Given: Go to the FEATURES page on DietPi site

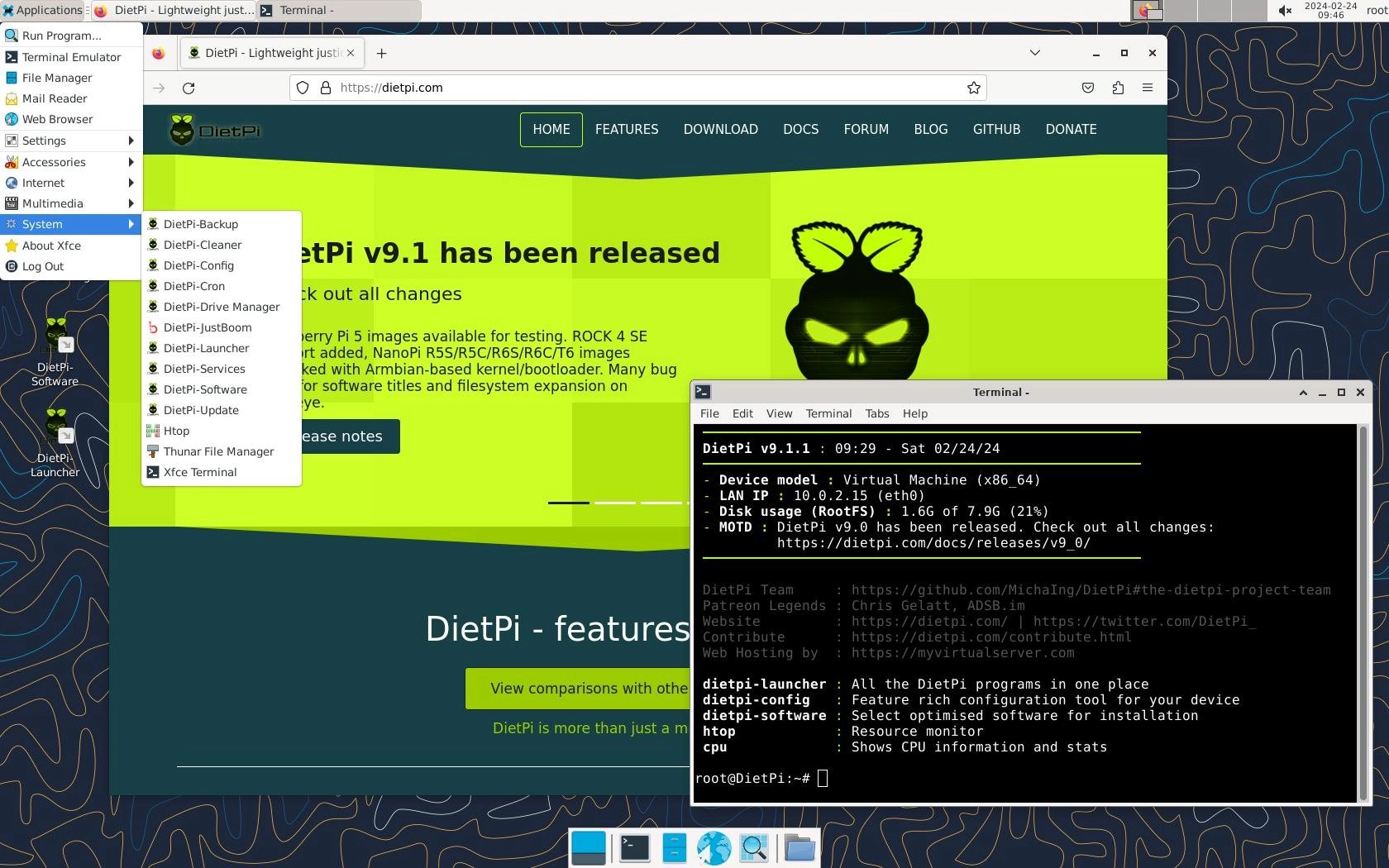Looking at the screenshot, I should coord(627,130).
